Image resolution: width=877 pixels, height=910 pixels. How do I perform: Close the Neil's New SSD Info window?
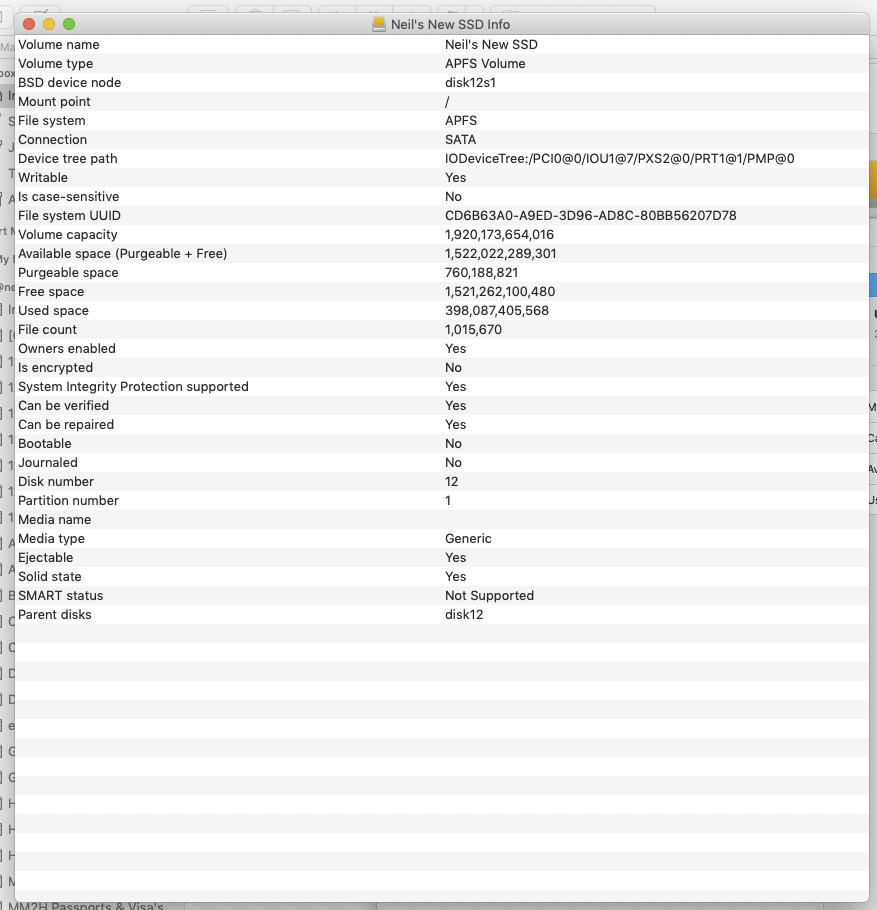[x=29, y=24]
